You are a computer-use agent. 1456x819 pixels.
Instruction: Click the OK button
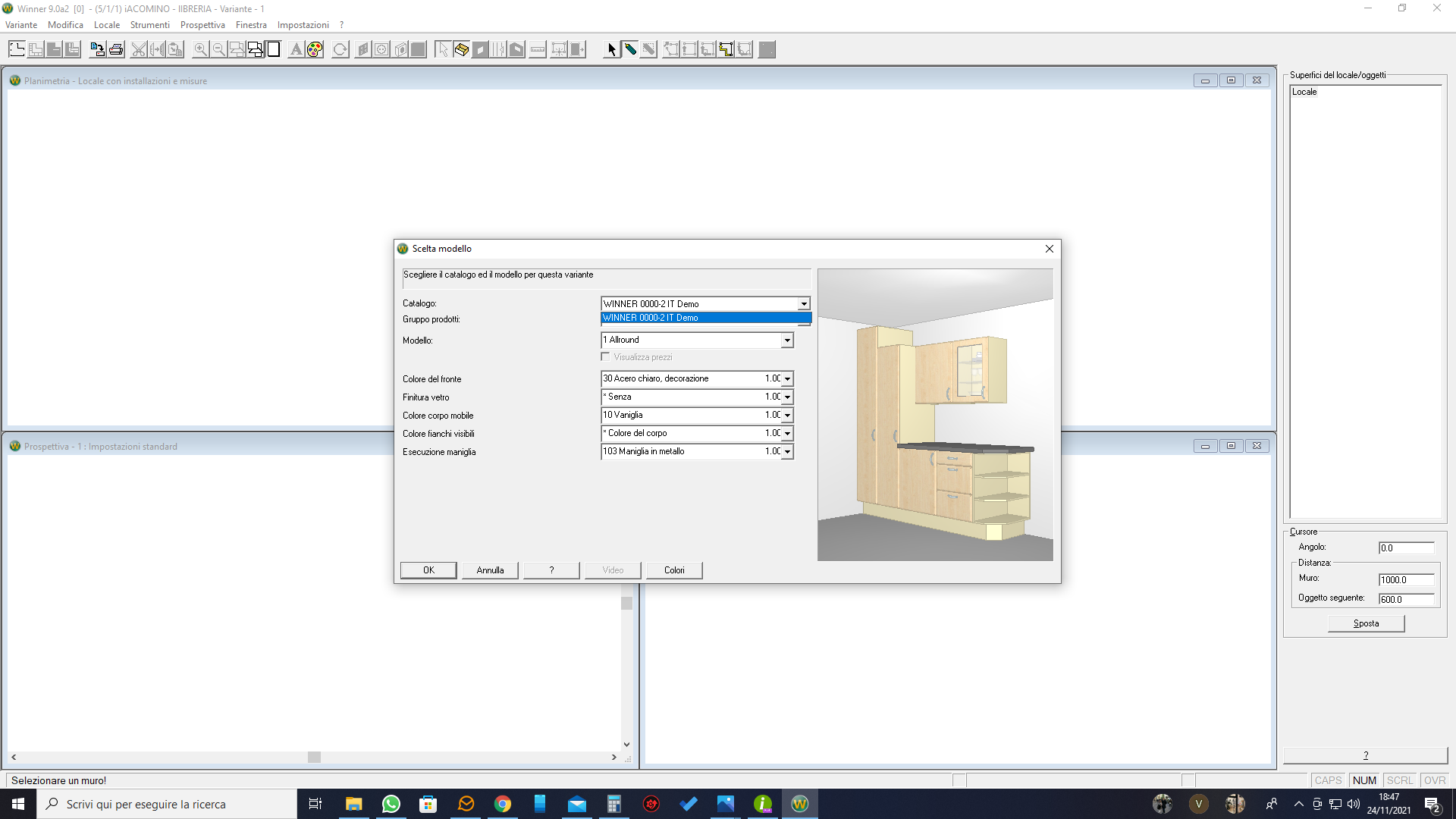pos(428,570)
